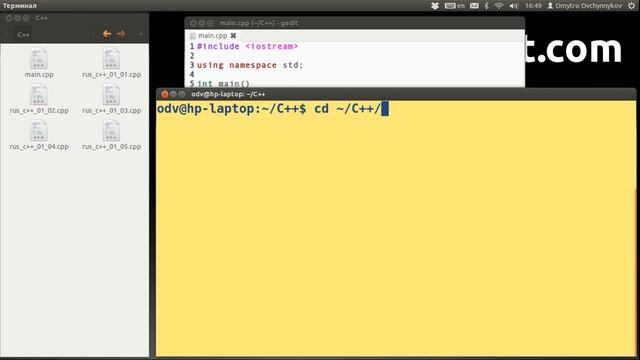Click rus_c++_01_03.cpp file name label
The height and width of the screenshot is (360, 640).
point(111,111)
